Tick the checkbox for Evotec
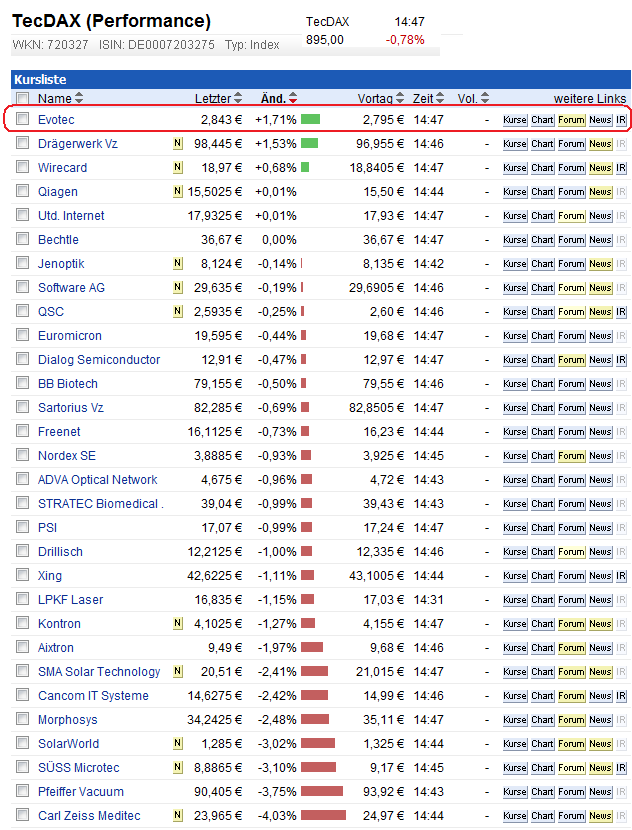632x830 pixels. tap(23, 120)
